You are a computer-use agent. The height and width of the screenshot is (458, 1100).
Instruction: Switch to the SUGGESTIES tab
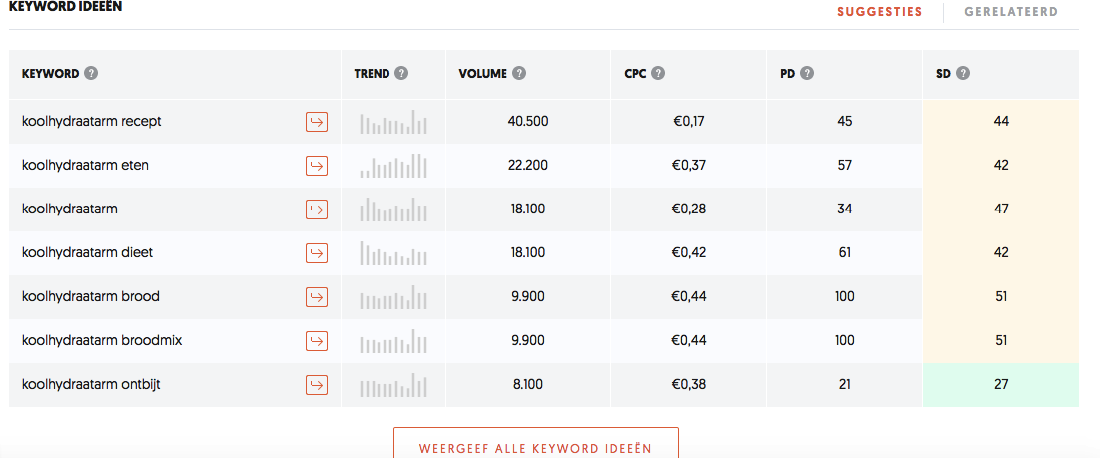(880, 12)
